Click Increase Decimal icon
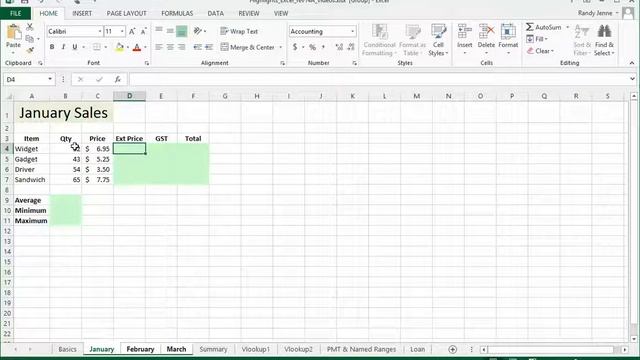 pyautogui.click(x=339, y=47)
